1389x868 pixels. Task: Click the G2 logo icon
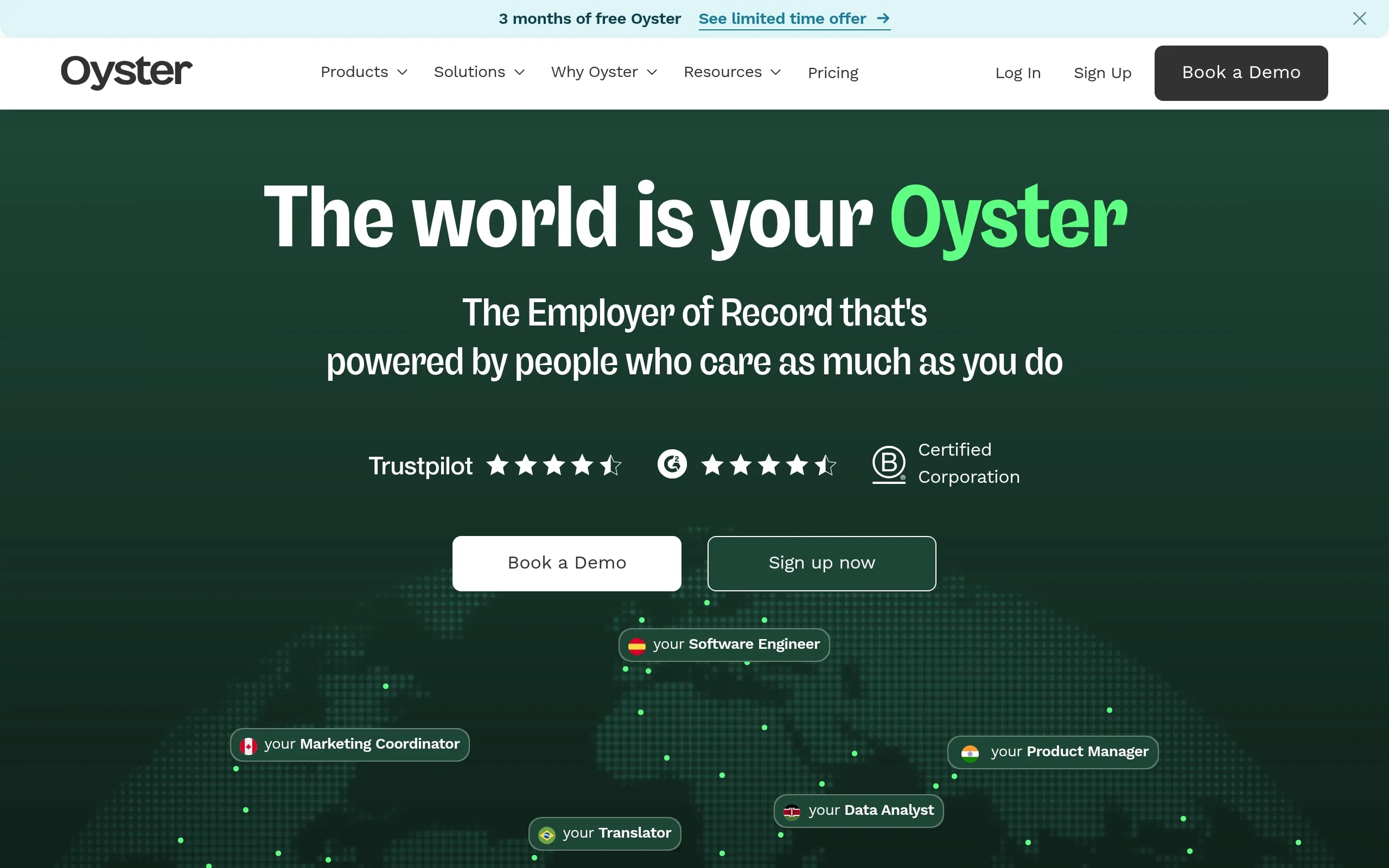coord(672,464)
